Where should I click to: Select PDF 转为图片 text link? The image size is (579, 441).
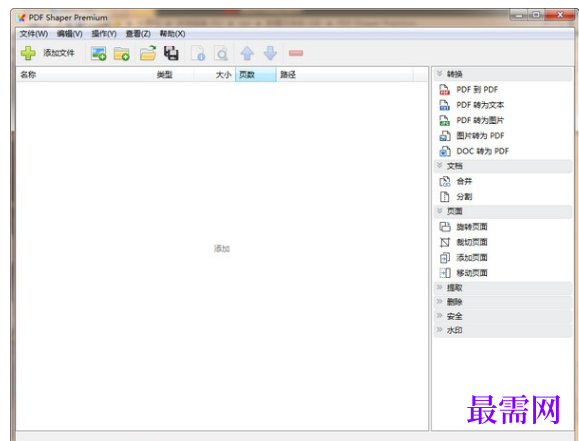[480, 120]
